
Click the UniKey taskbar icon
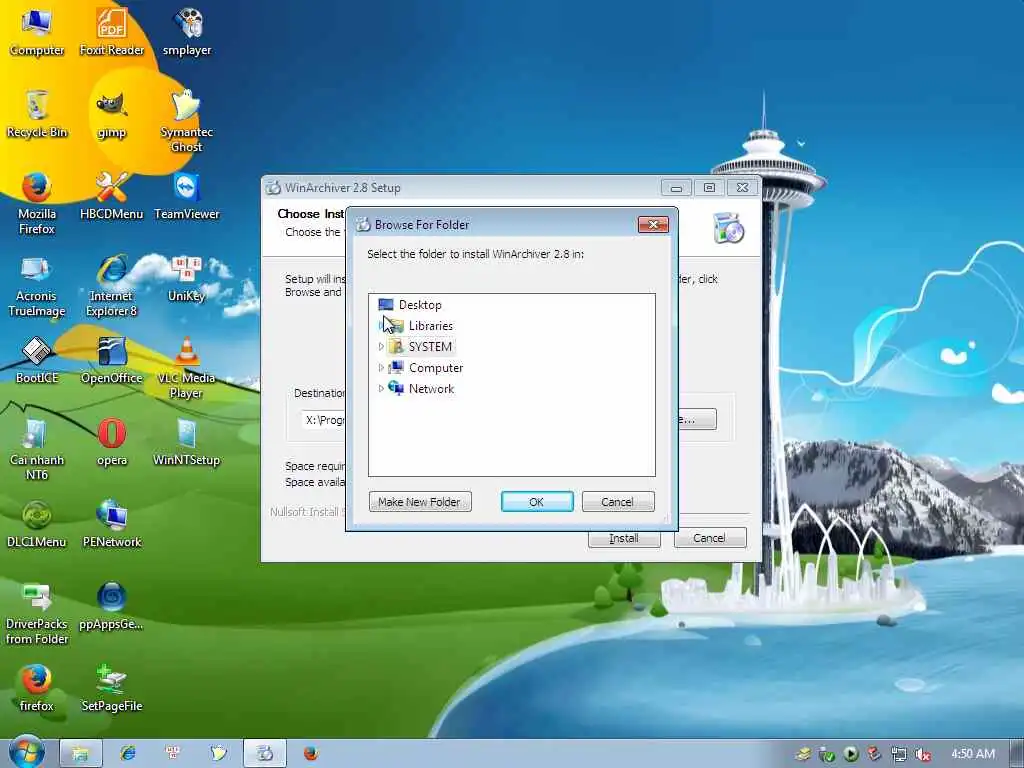[x=173, y=753]
